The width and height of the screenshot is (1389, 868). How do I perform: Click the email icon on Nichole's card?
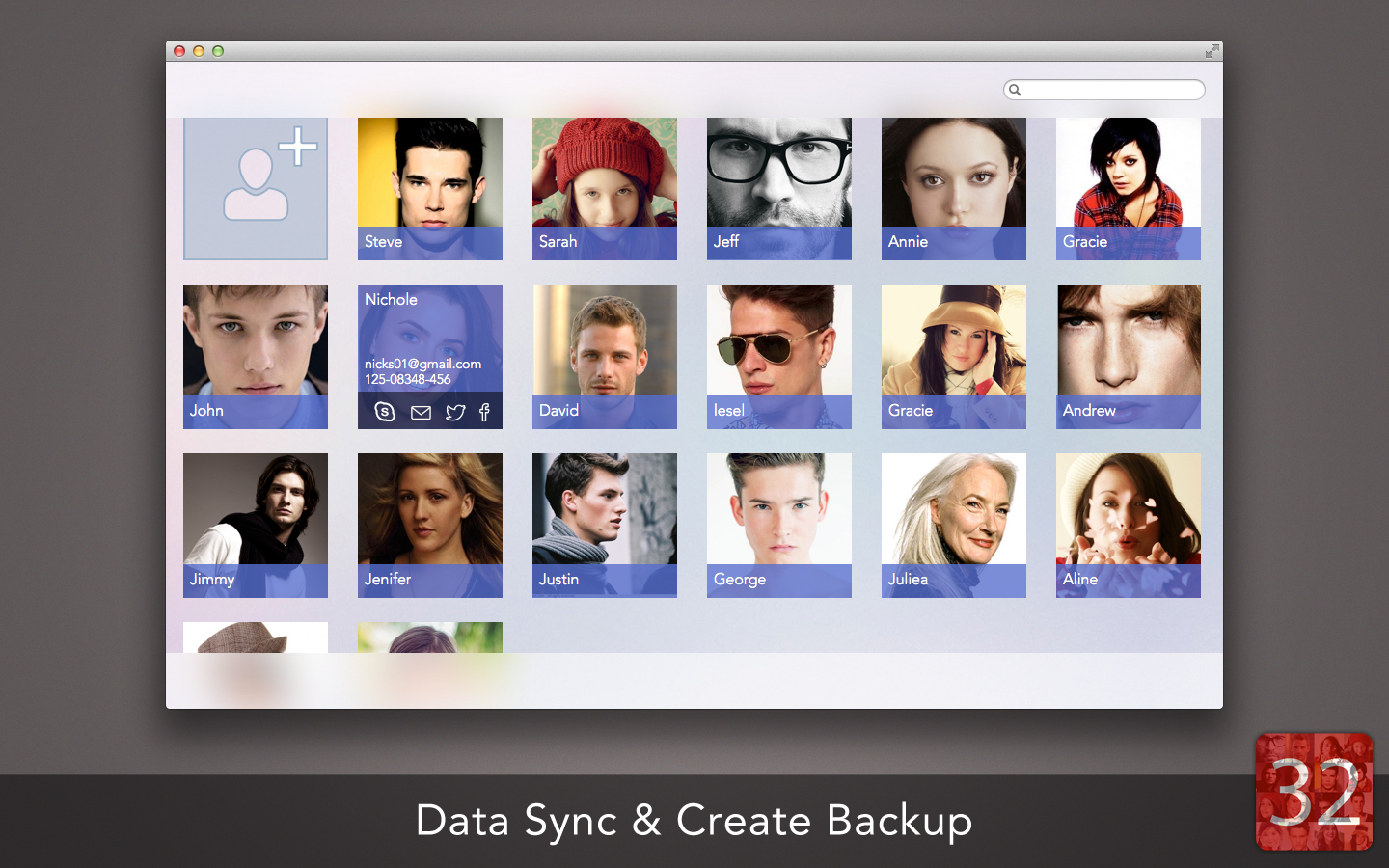(x=421, y=413)
